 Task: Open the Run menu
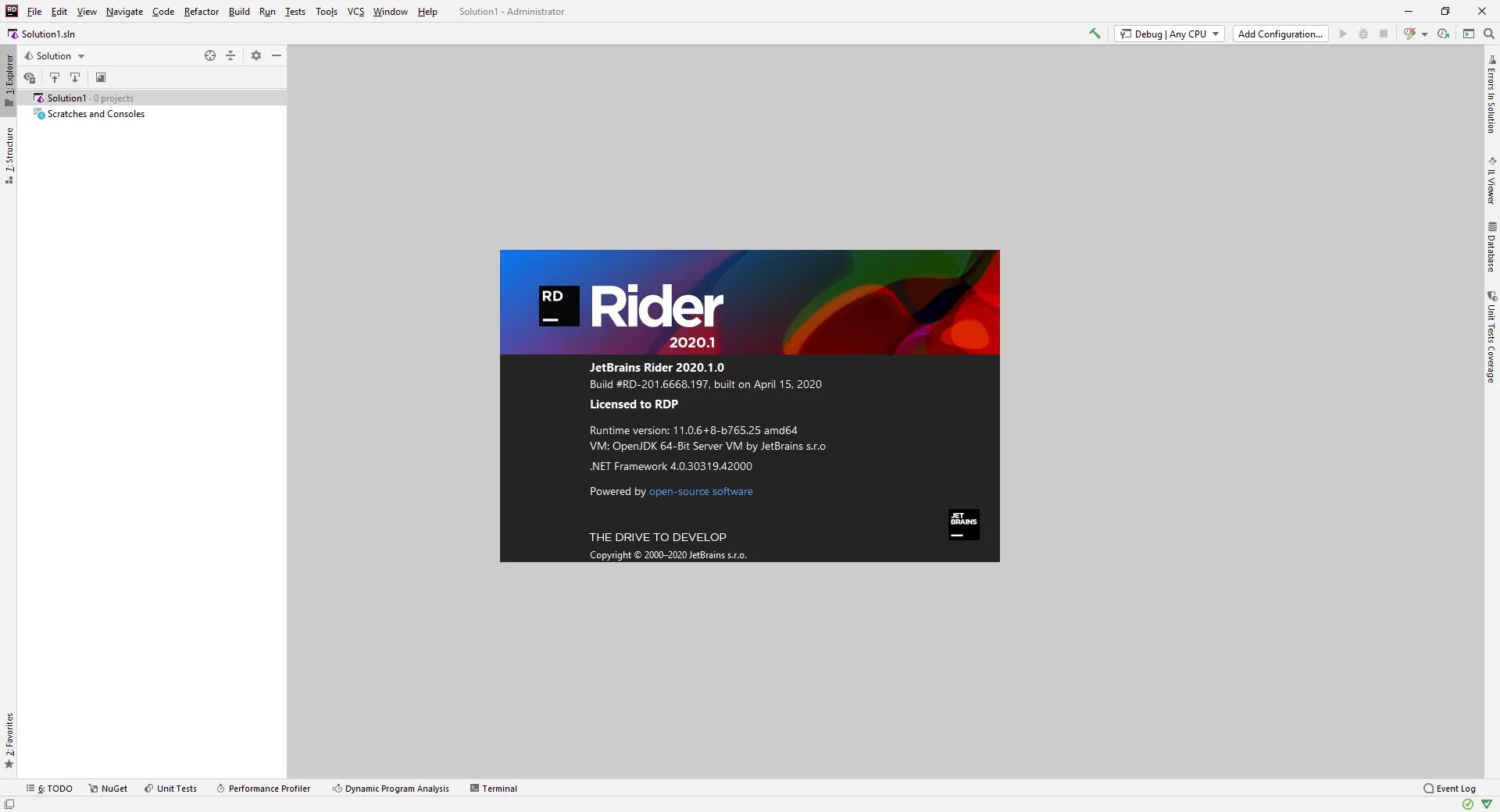tap(267, 12)
